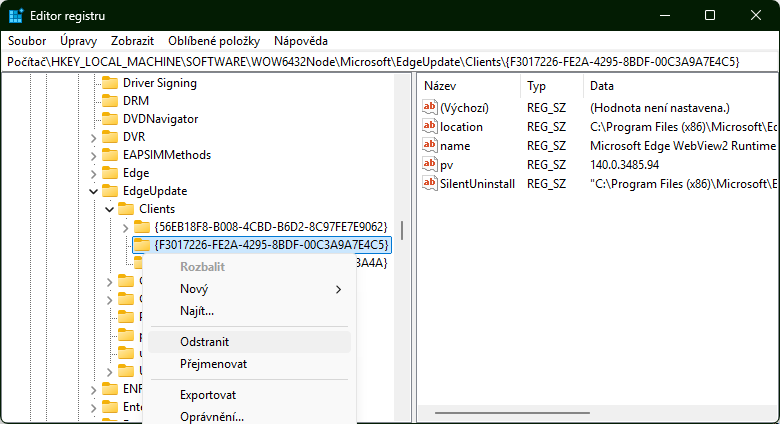The height and width of the screenshot is (424, 780).
Task: Collapse the Clients key node
Action: [109, 209]
